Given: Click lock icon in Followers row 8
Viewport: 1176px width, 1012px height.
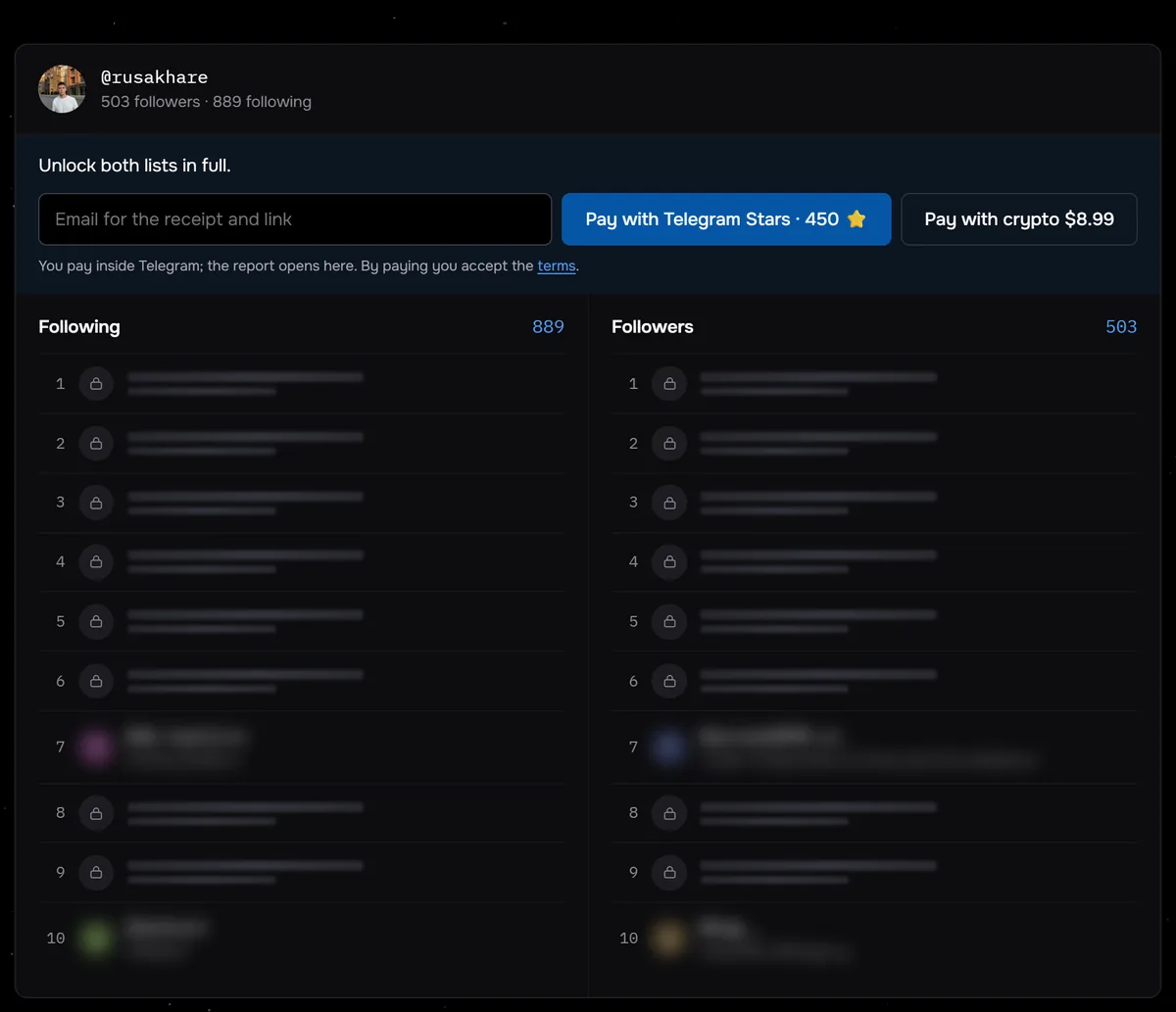Looking at the screenshot, I should click(669, 813).
